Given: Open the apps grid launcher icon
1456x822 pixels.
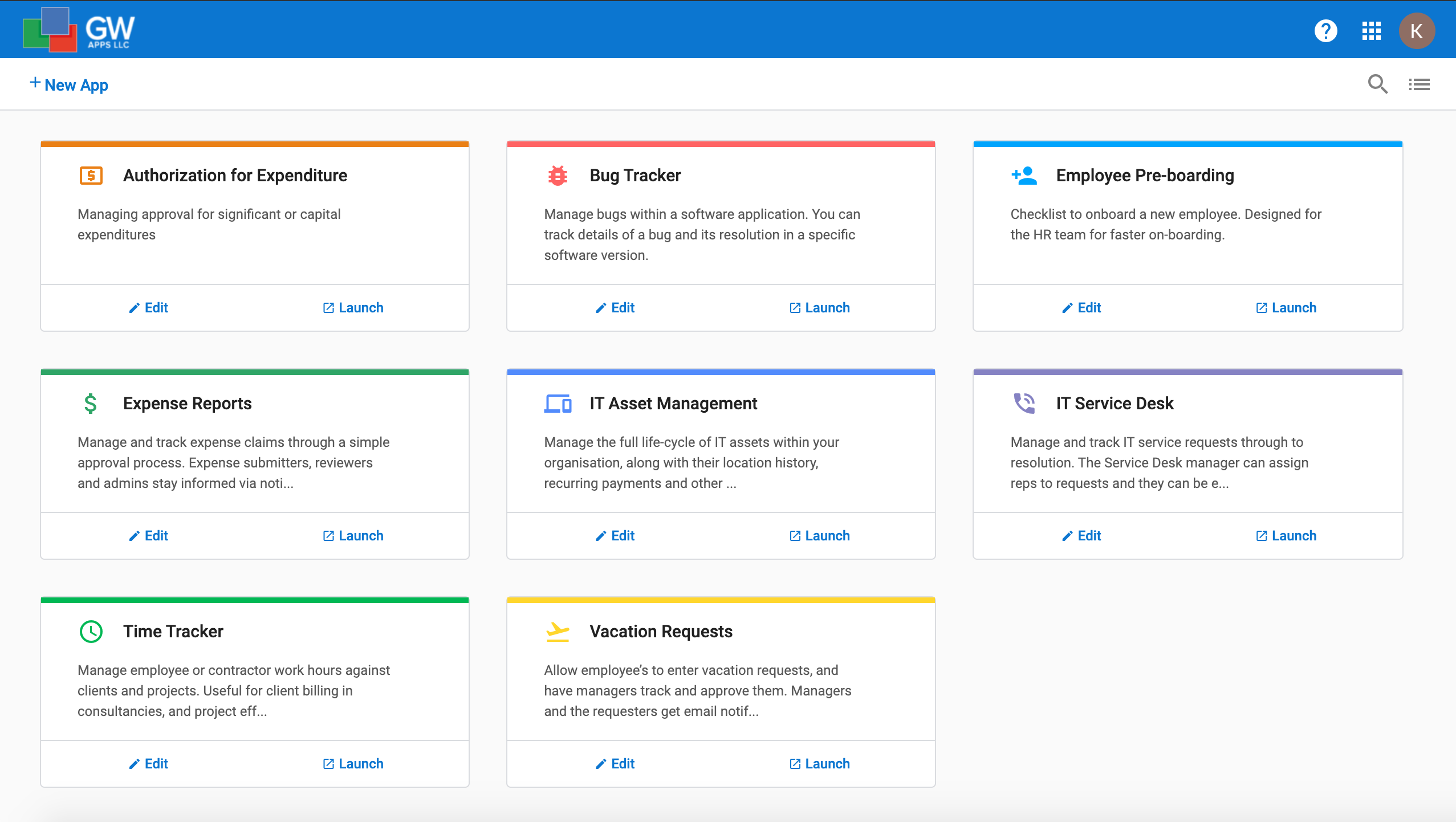Looking at the screenshot, I should [1371, 31].
